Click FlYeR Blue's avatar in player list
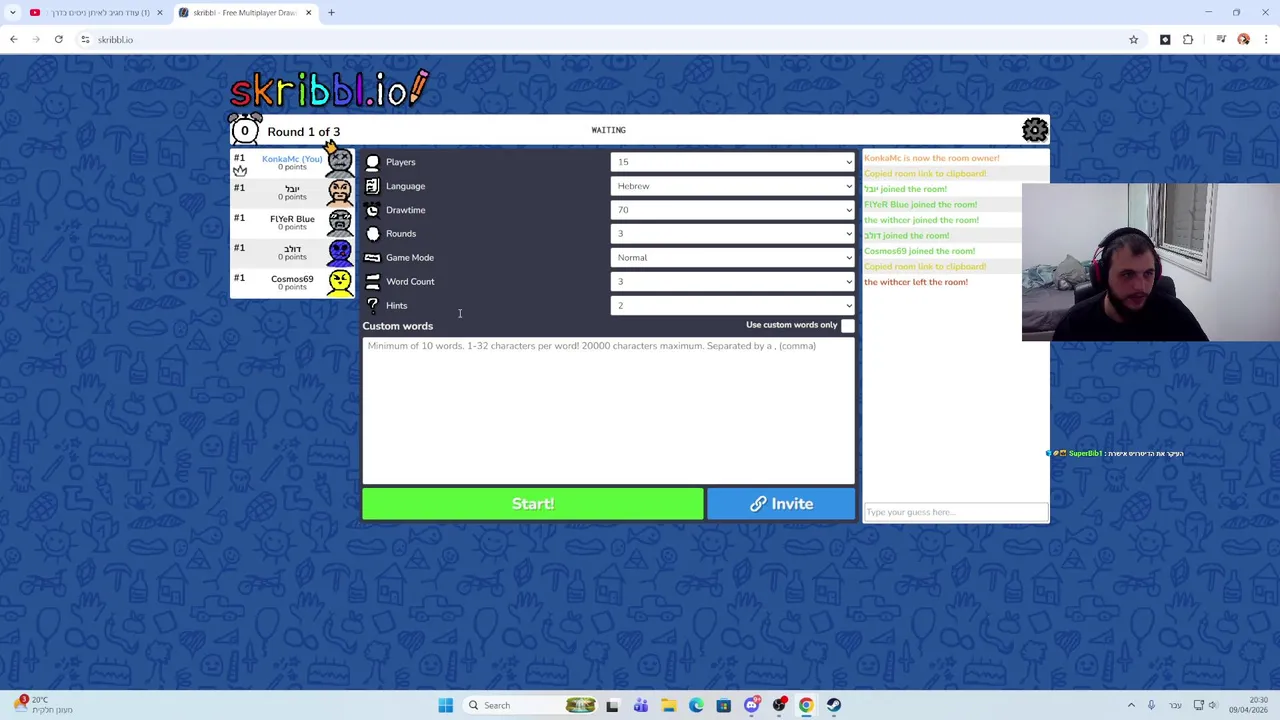Screen dimensions: 1280x720 (x=340, y=222)
